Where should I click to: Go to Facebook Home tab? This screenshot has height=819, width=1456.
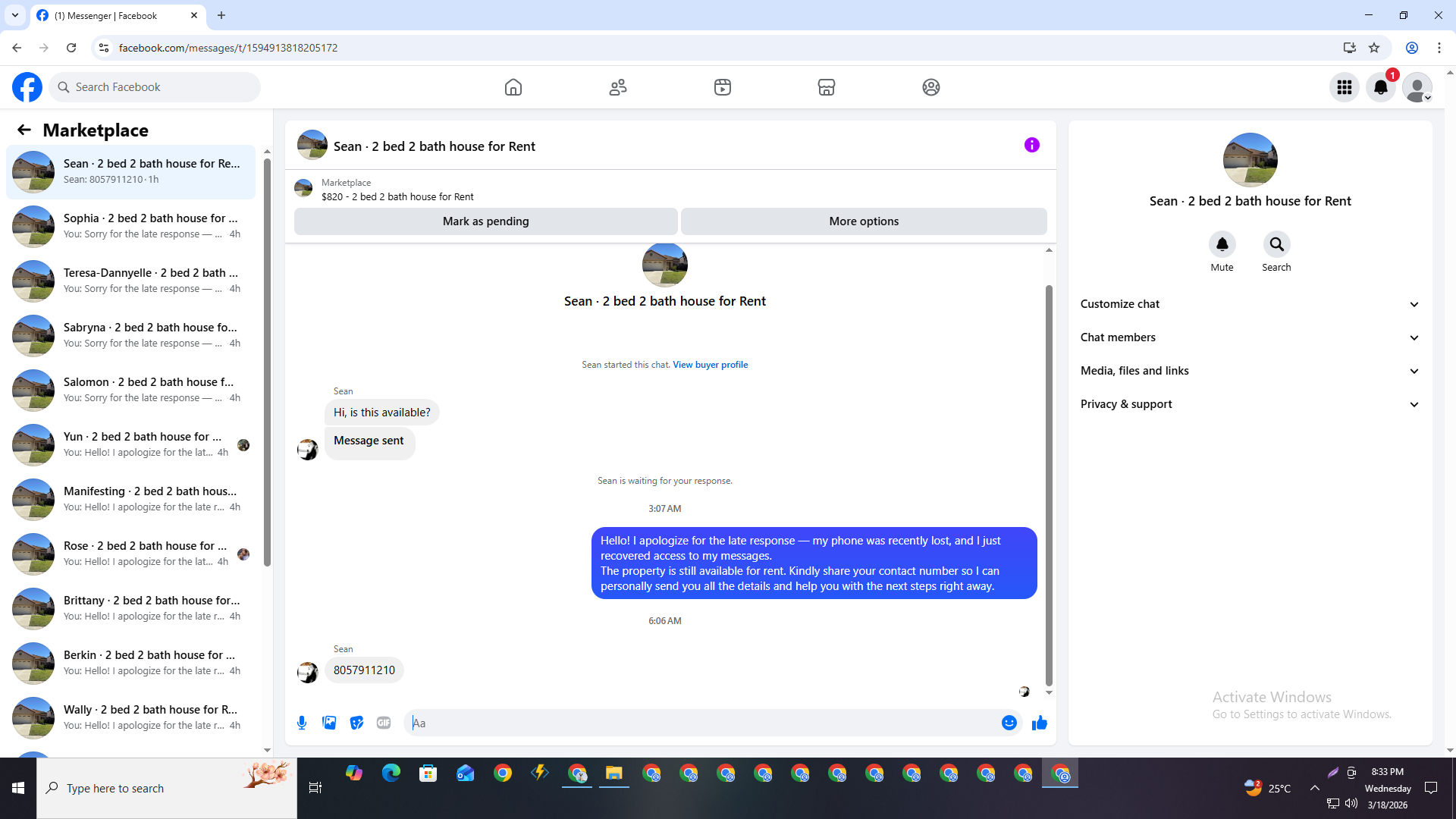coord(513,87)
